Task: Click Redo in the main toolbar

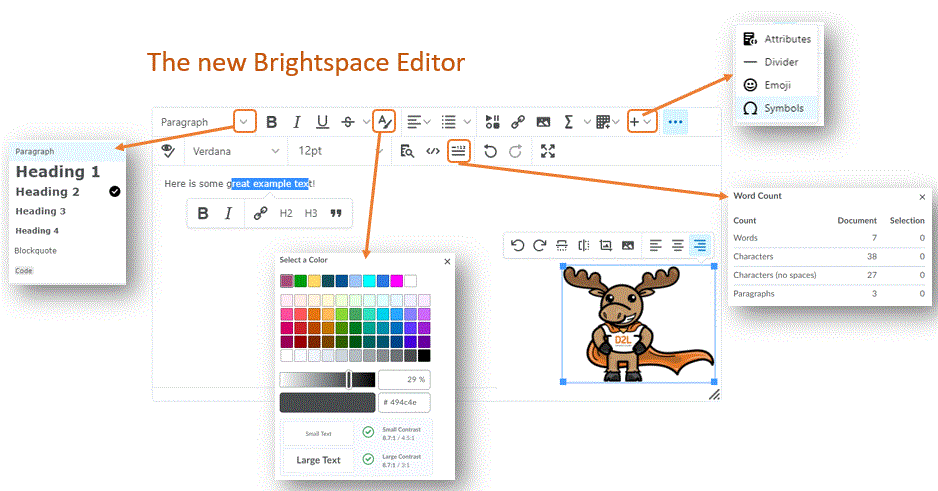Action: pos(516,151)
